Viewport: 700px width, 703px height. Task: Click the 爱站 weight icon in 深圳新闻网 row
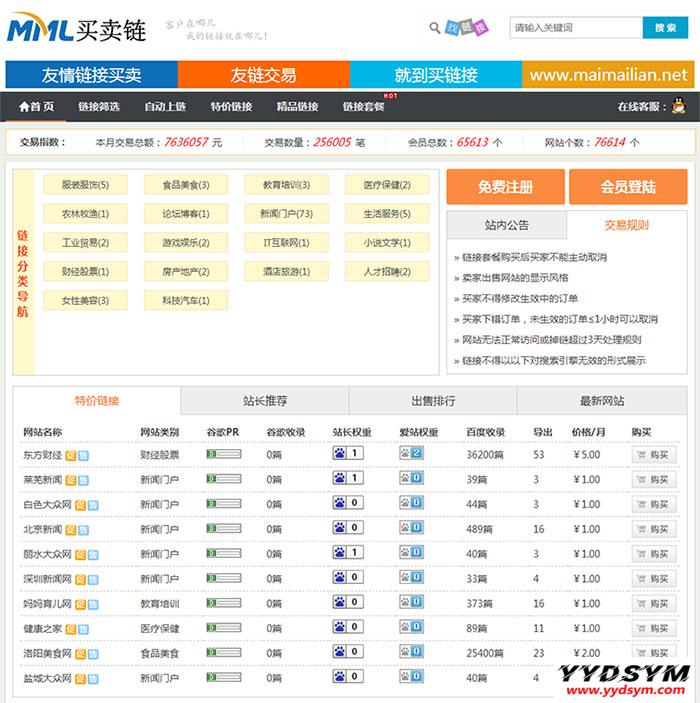411,577
